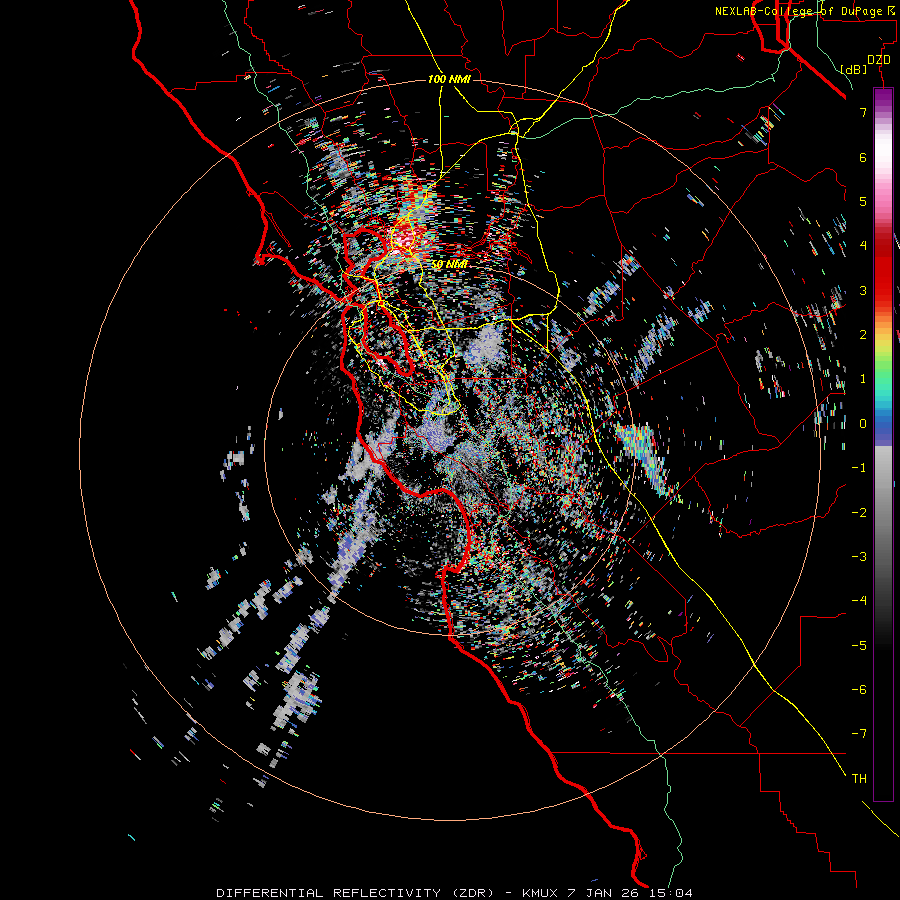
Task: Click the TH threshold label on the scale
Action: coord(859,778)
